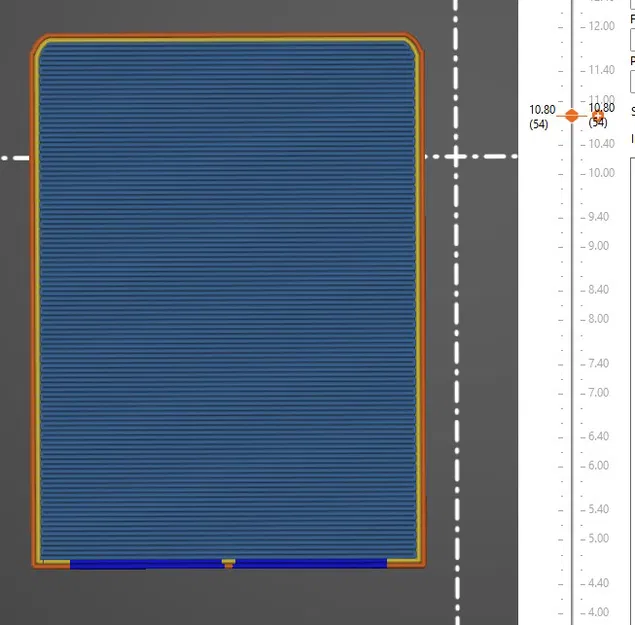Jump to the 8.40 height mark
Viewport: 635px width, 625px height.
coord(598,290)
